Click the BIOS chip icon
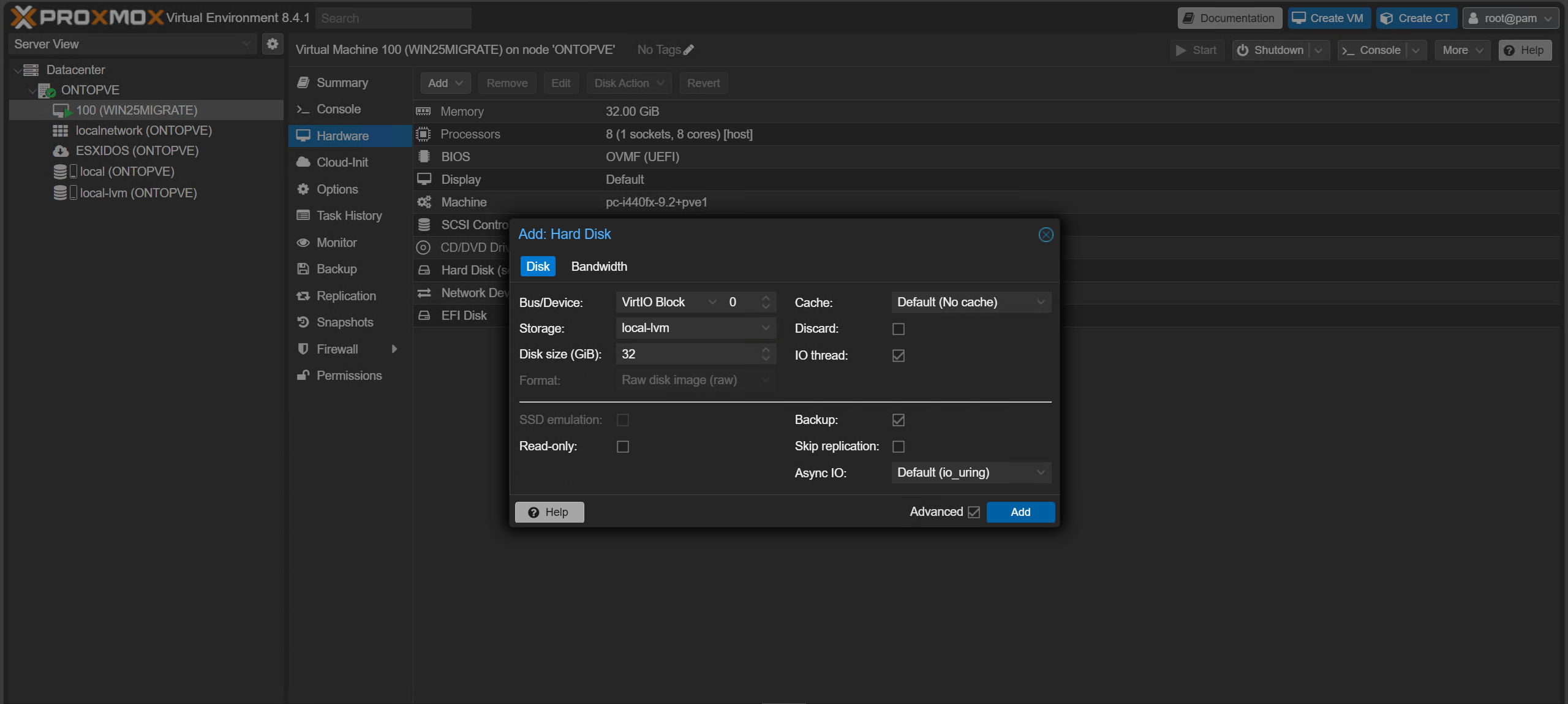The width and height of the screenshot is (1568, 704). click(x=423, y=157)
